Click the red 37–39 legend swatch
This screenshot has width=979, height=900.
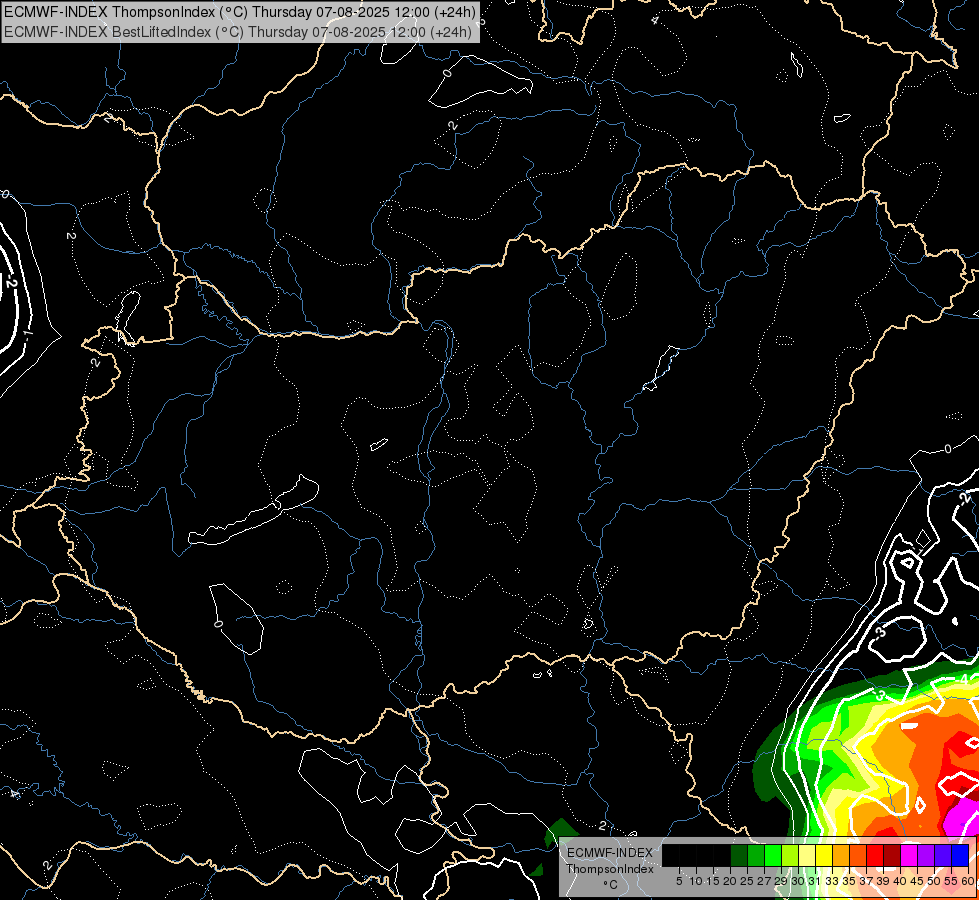pyautogui.click(x=875, y=855)
